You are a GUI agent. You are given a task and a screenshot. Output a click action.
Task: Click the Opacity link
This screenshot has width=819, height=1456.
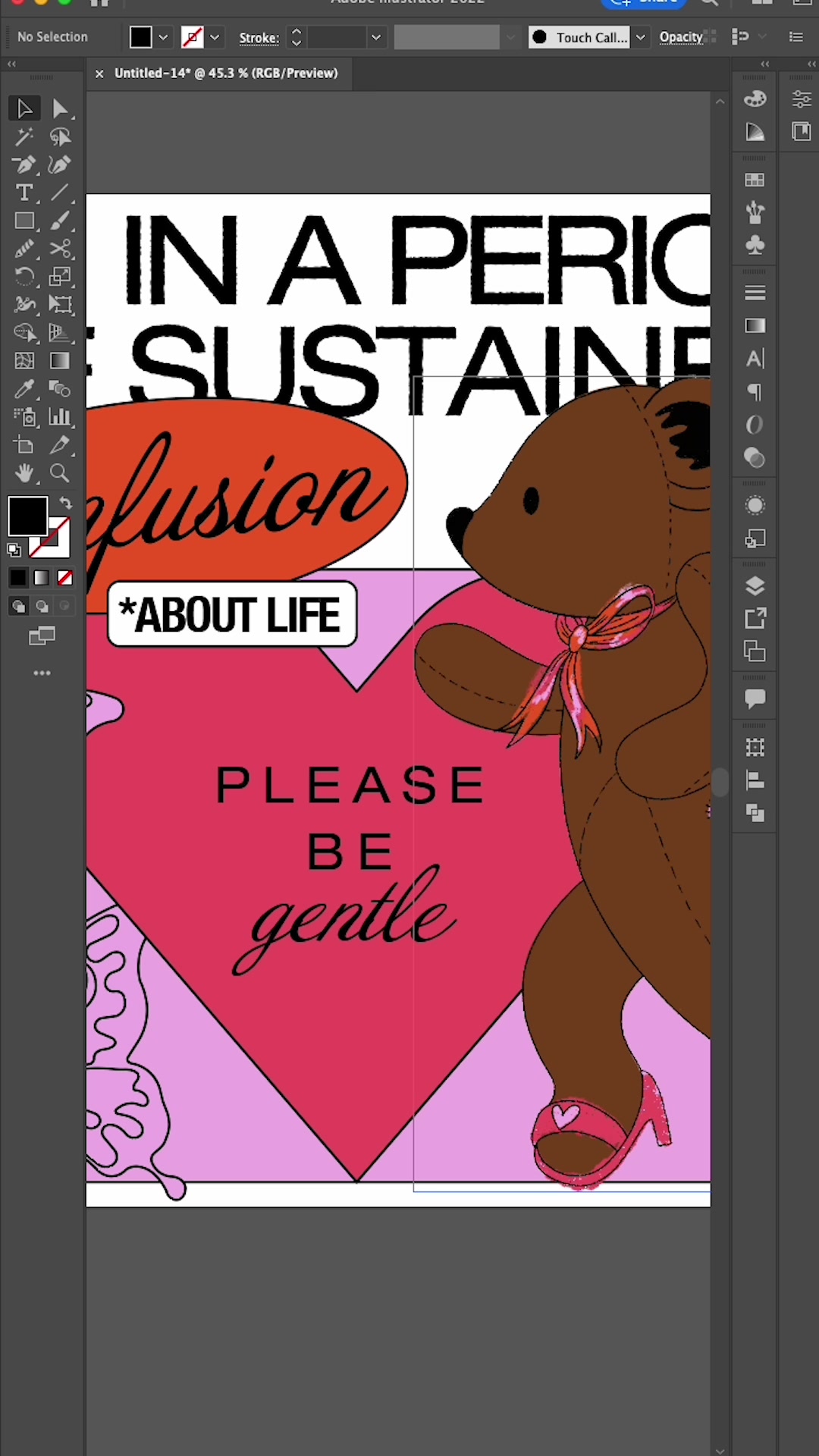pyautogui.click(x=680, y=37)
